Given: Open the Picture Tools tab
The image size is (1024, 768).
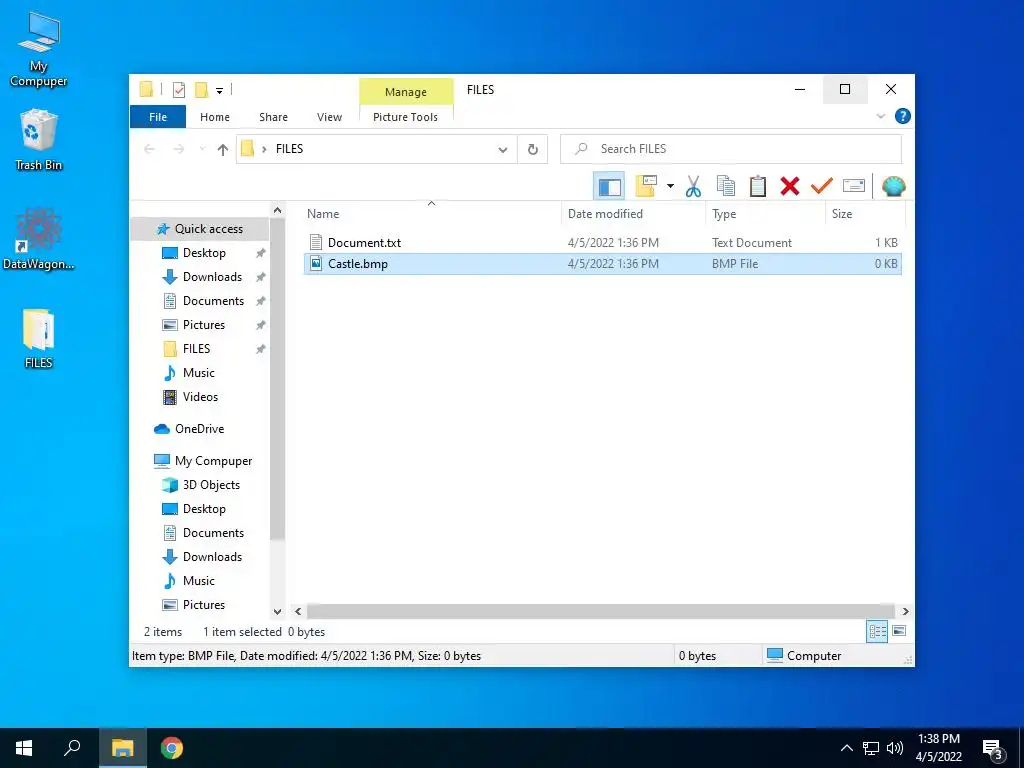Looking at the screenshot, I should (405, 117).
